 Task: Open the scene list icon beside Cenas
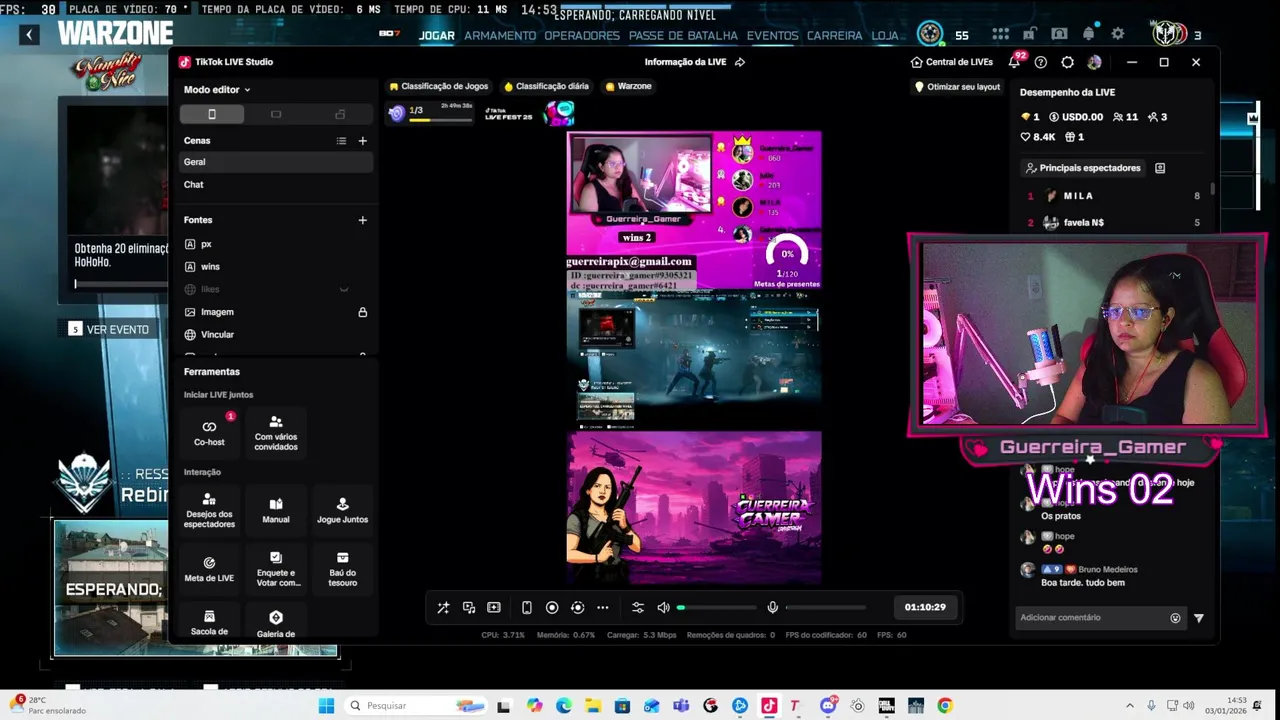(x=341, y=141)
